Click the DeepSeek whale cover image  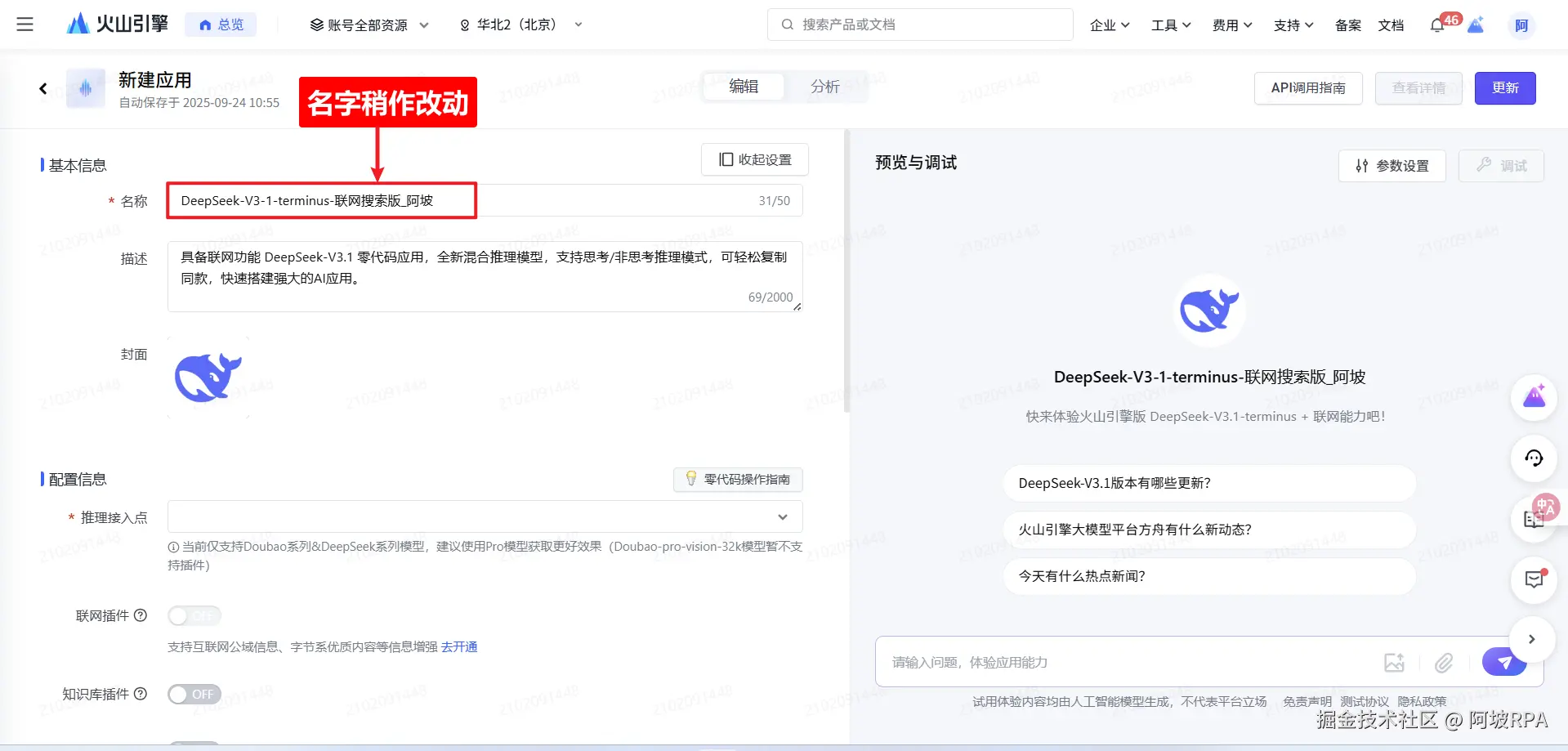point(208,378)
